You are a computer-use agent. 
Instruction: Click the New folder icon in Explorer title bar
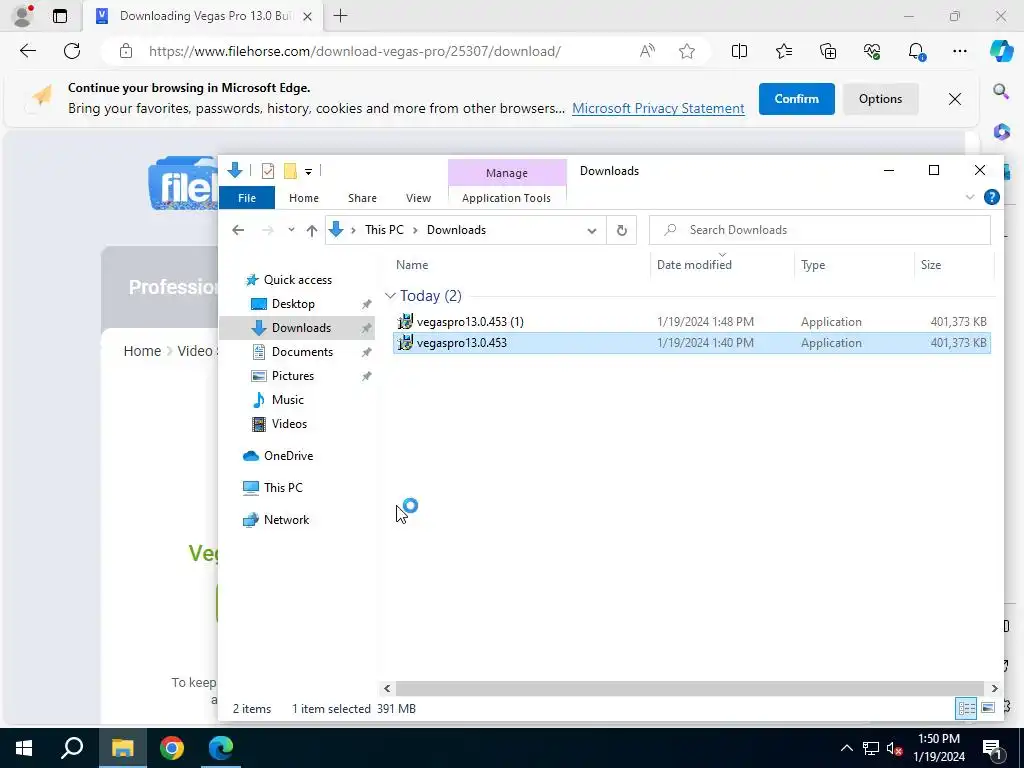pos(290,171)
